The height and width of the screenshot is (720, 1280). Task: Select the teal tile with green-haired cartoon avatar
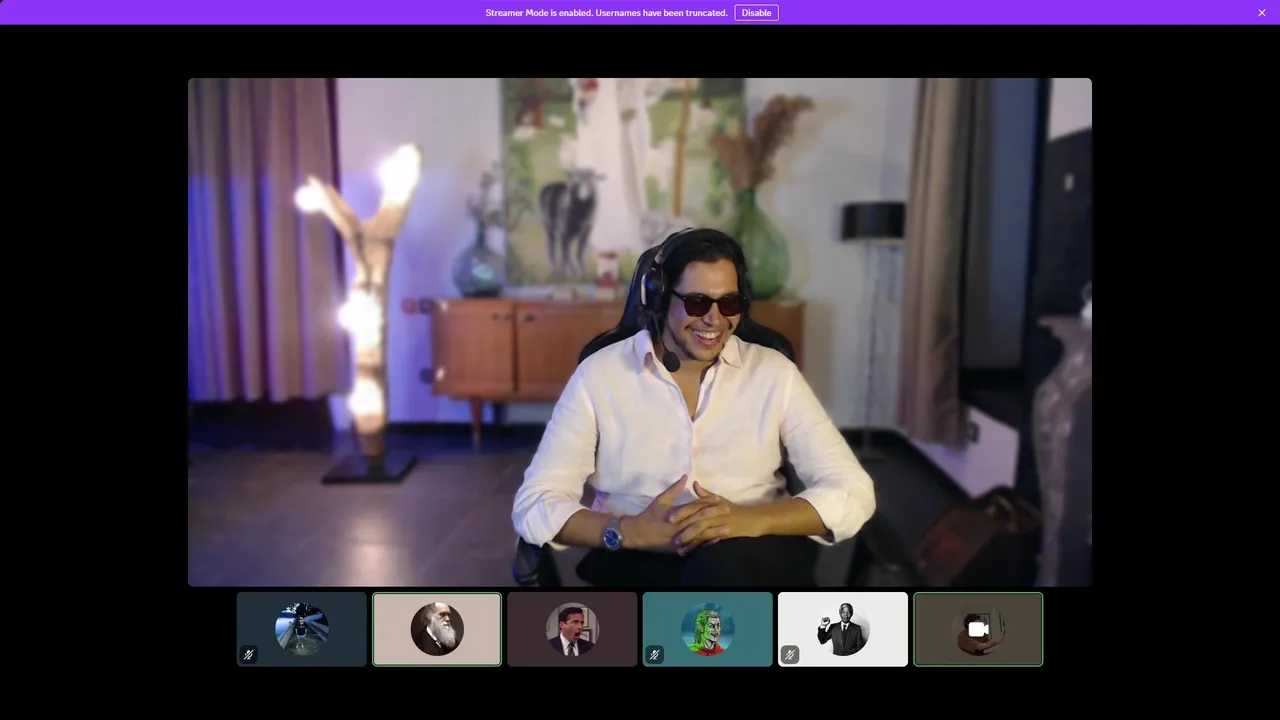(708, 629)
